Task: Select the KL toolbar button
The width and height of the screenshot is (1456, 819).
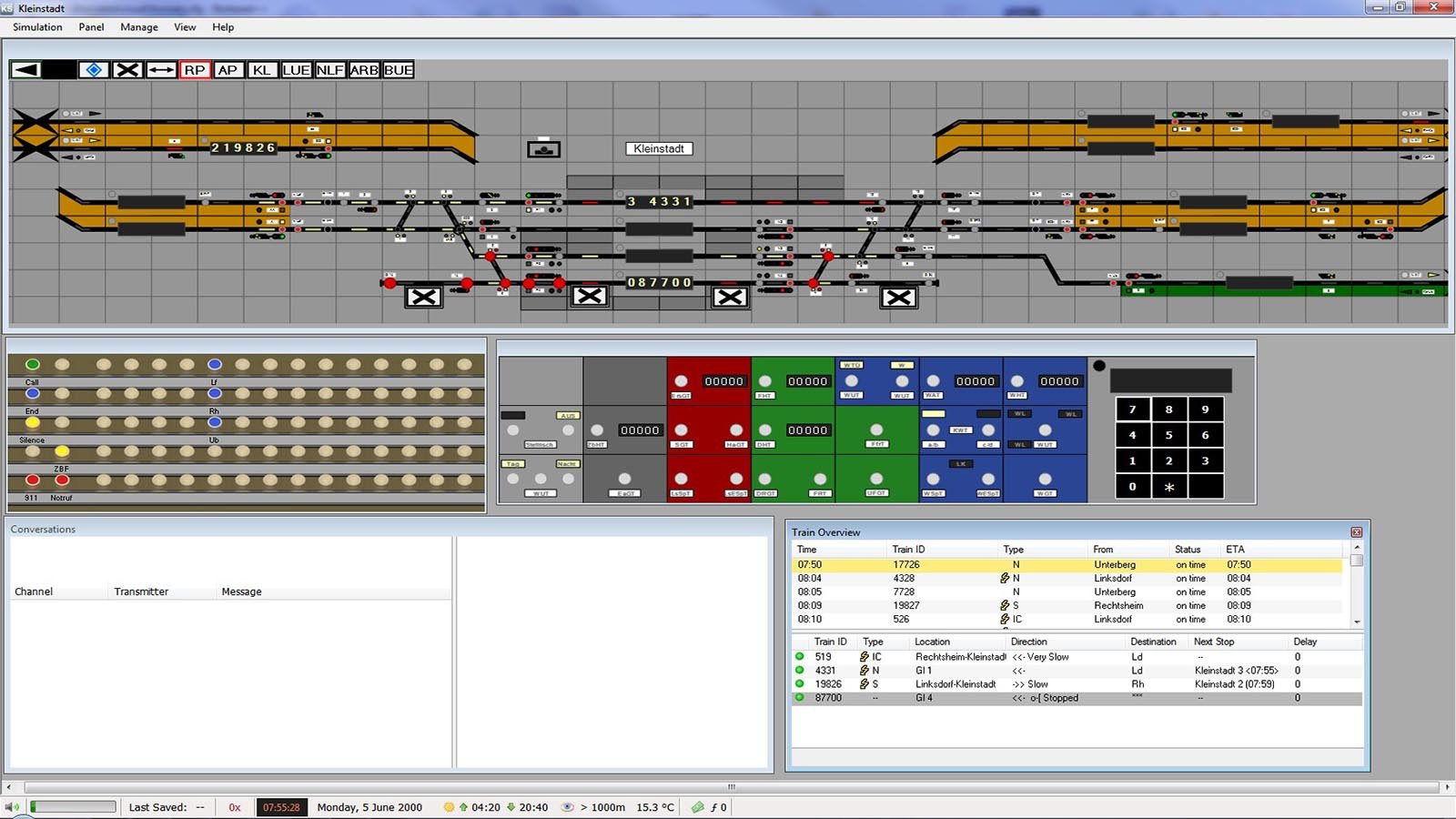Action: [261, 70]
